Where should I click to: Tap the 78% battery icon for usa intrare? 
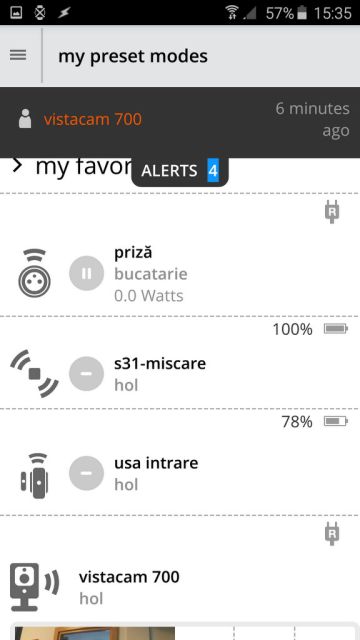pyautogui.click(x=336, y=421)
